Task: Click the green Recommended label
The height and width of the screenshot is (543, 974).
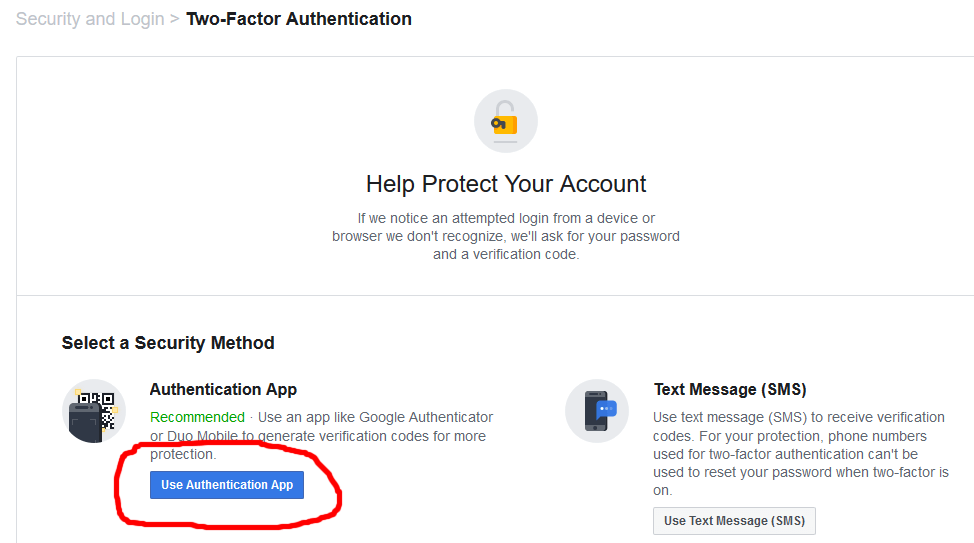Action: tap(197, 417)
